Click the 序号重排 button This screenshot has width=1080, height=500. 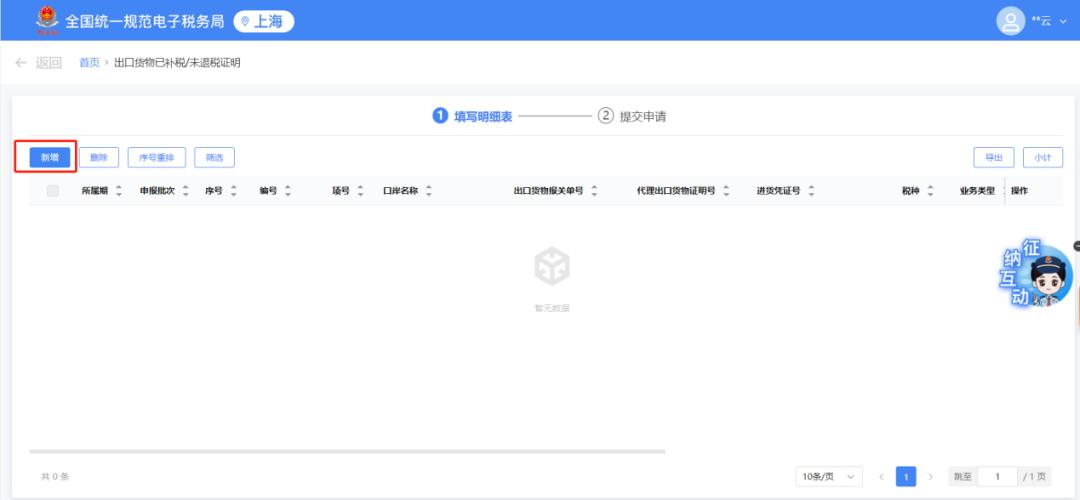tap(156, 158)
